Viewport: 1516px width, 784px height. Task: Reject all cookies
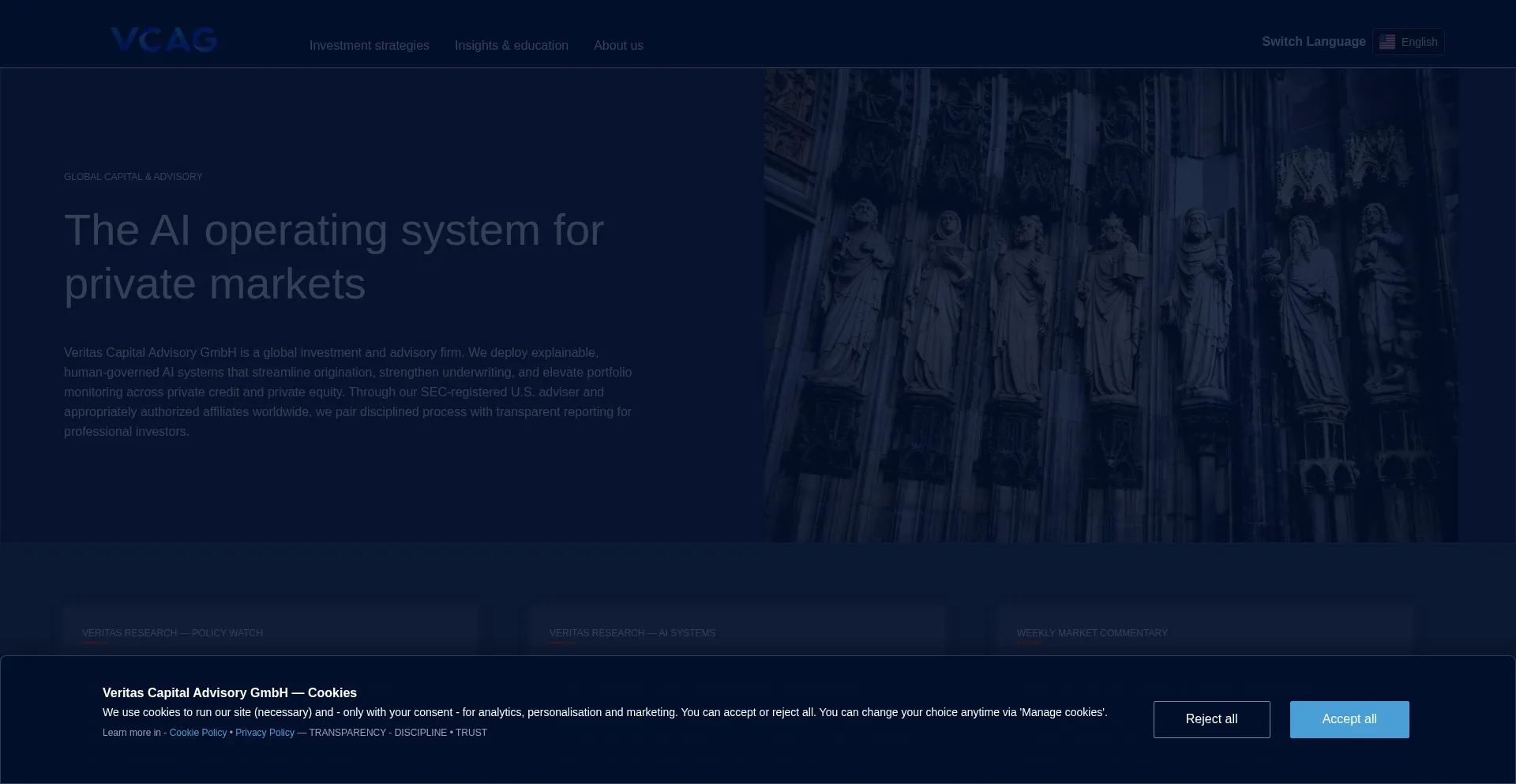[1211, 719]
